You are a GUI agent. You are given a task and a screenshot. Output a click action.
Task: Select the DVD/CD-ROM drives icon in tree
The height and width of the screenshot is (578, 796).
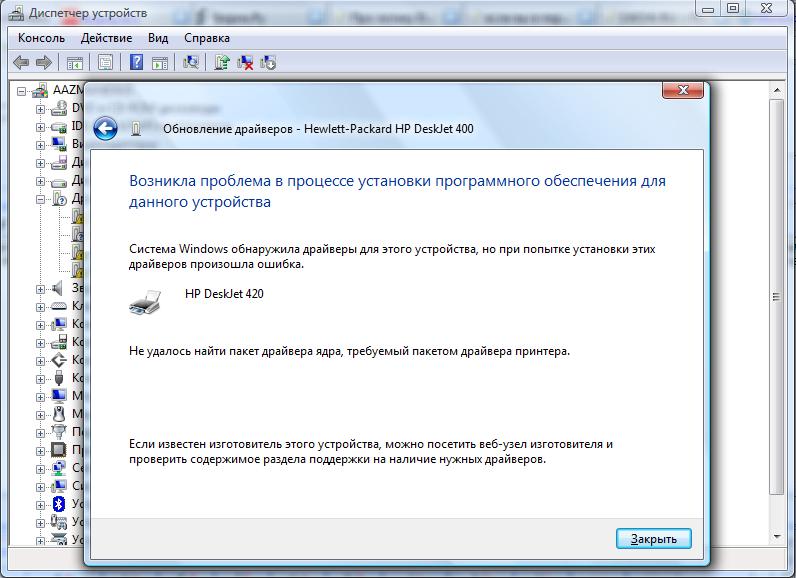[59, 108]
